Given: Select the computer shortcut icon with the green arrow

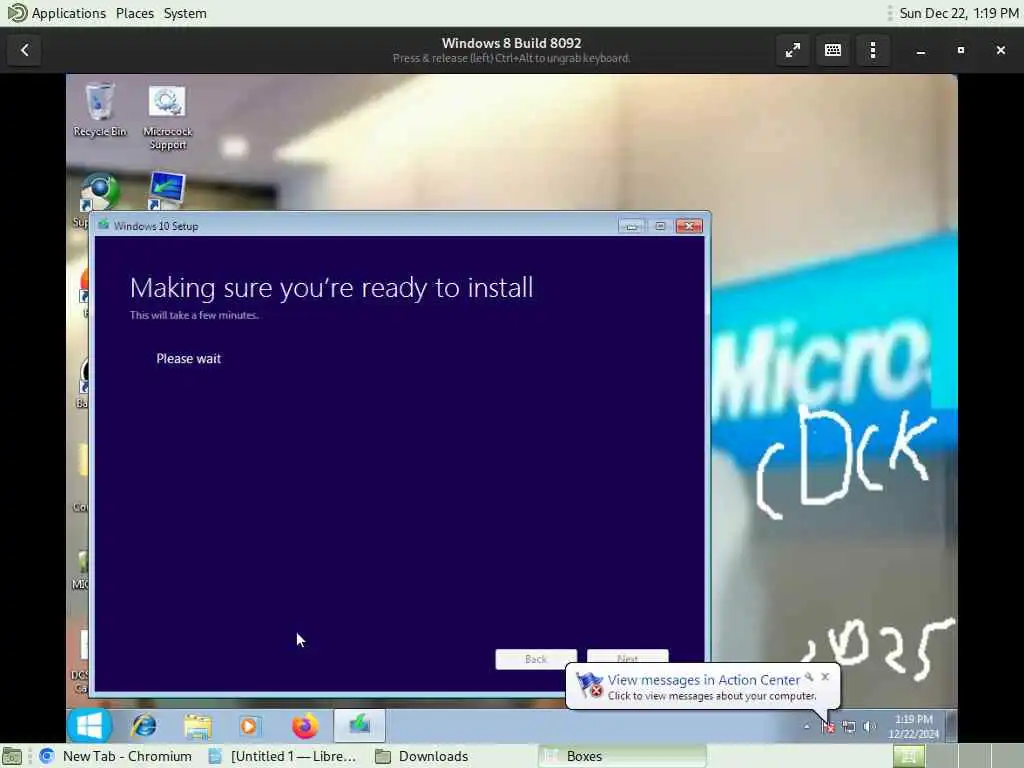Looking at the screenshot, I should point(166,190).
